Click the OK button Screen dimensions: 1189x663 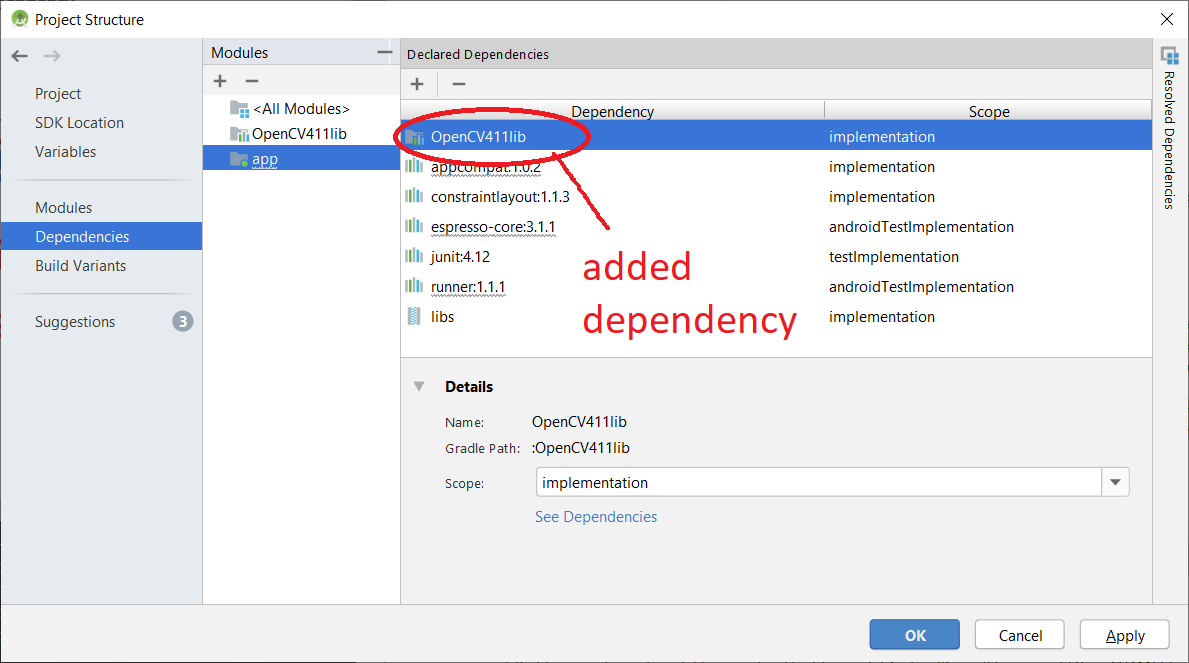[914, 635]
